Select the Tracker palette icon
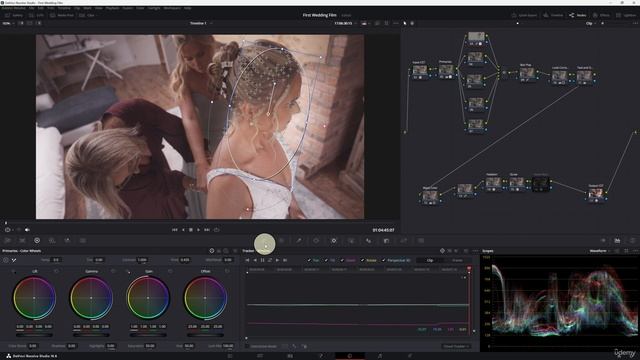 tap(334, 241)
